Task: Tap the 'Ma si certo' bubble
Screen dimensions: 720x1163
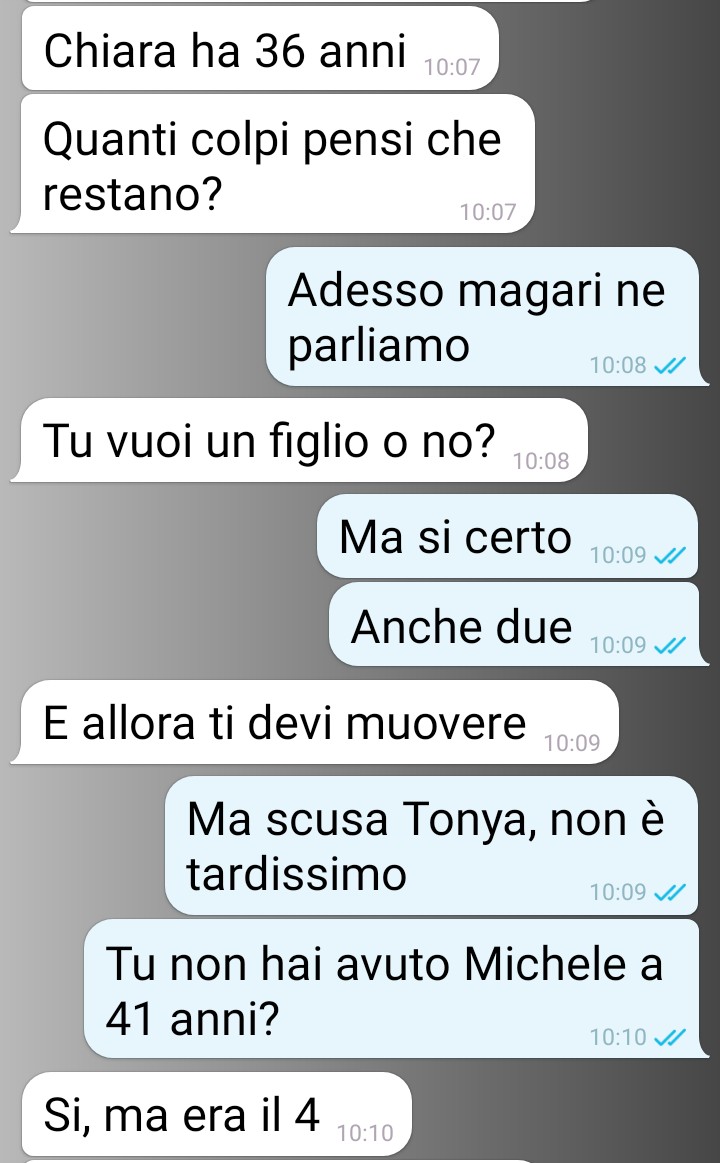Action: point(507,536)
